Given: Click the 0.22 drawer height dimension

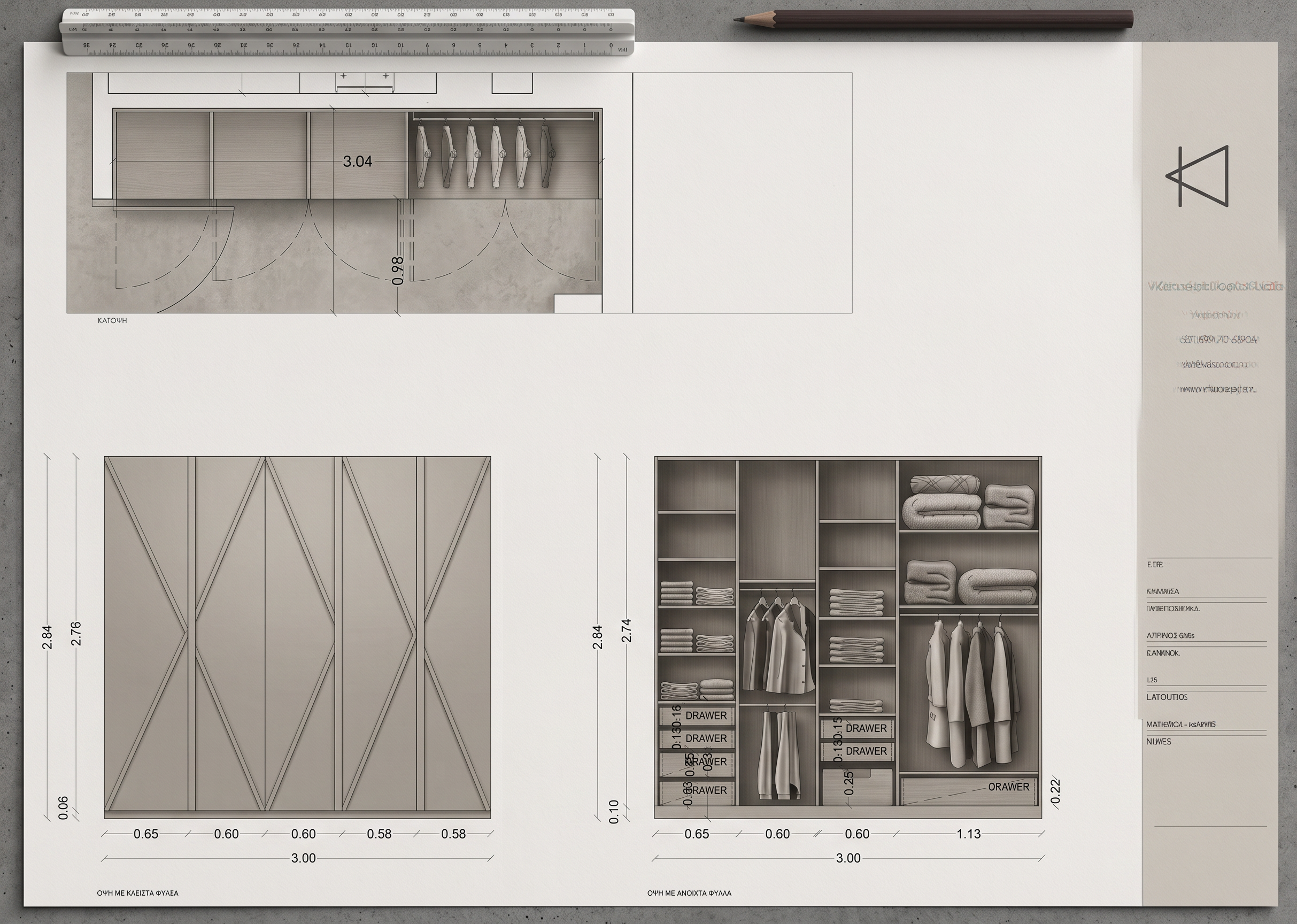Looking at the screenshot, I should tap(1055, 791).
